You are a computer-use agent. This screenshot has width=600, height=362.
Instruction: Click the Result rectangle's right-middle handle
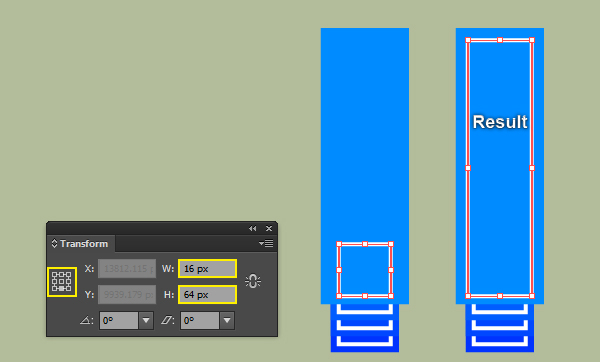(x=532, y=168)
